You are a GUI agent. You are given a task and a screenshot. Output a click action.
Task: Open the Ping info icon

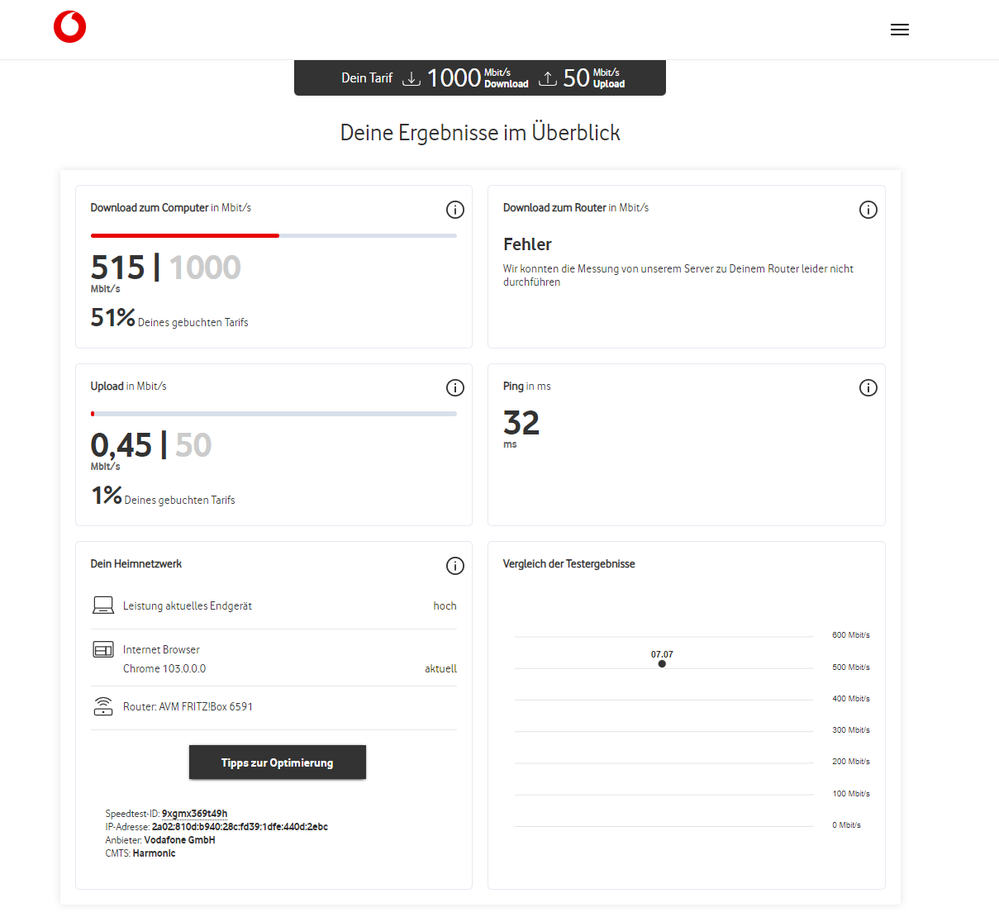coord(868,388)
